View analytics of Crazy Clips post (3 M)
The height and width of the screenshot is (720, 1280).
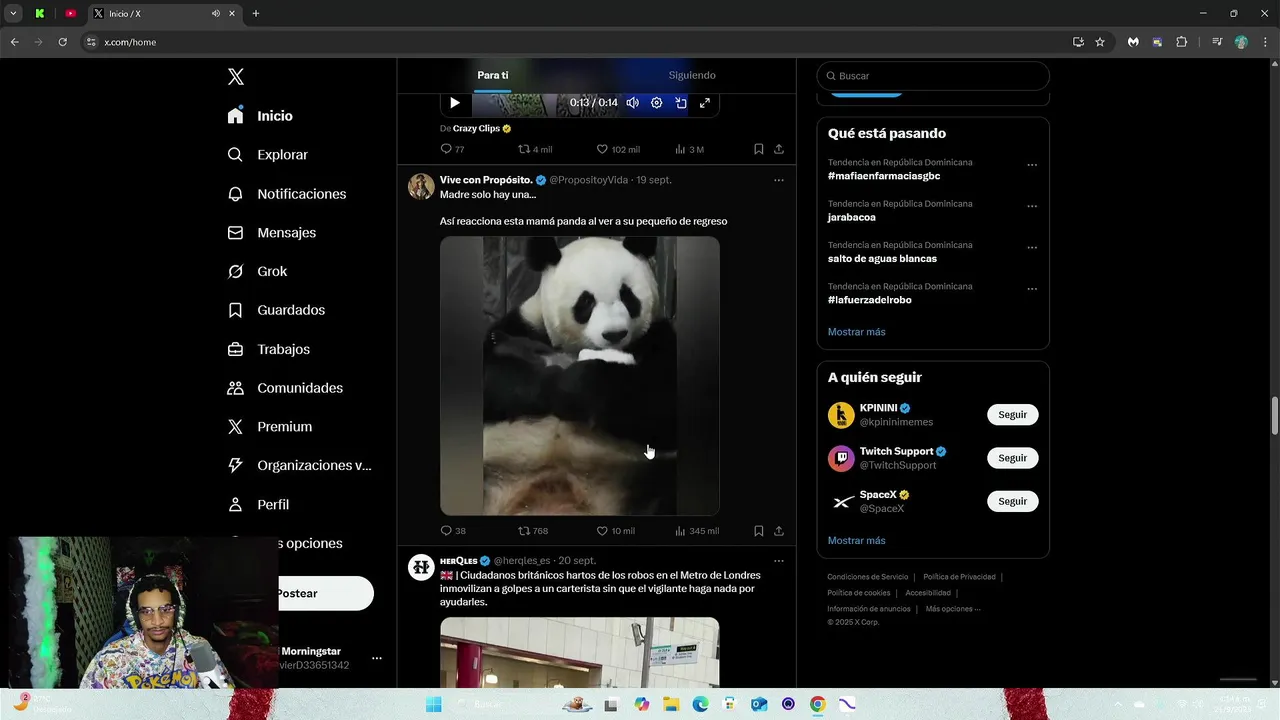point(689,149)
